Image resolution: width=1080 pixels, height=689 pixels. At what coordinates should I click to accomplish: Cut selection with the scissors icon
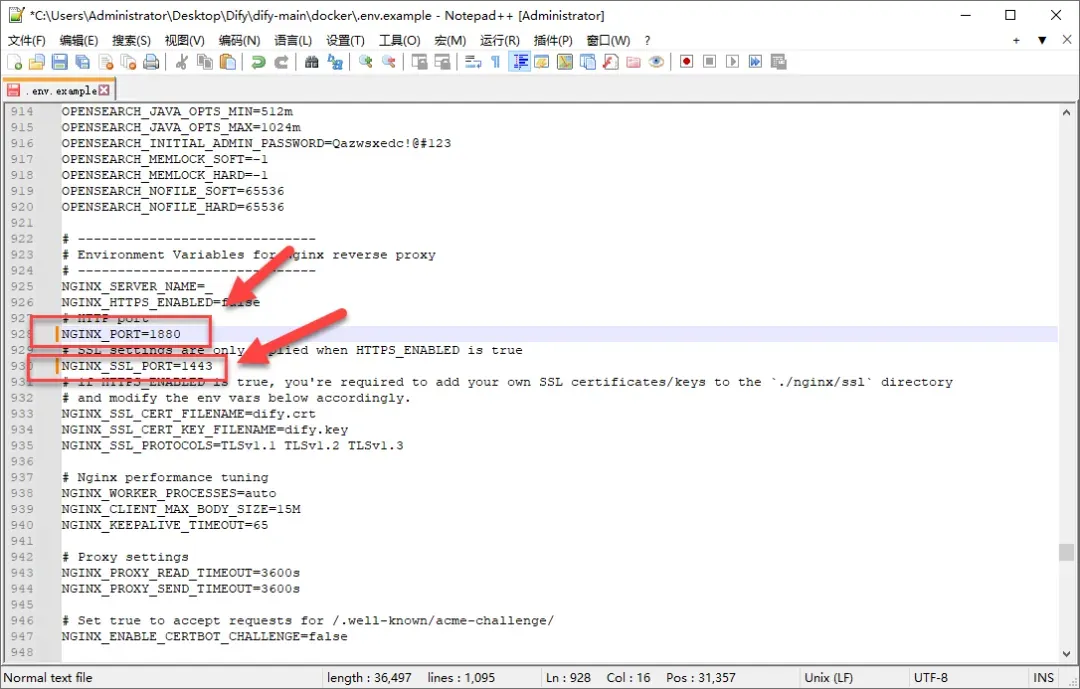tap(182, 62)
